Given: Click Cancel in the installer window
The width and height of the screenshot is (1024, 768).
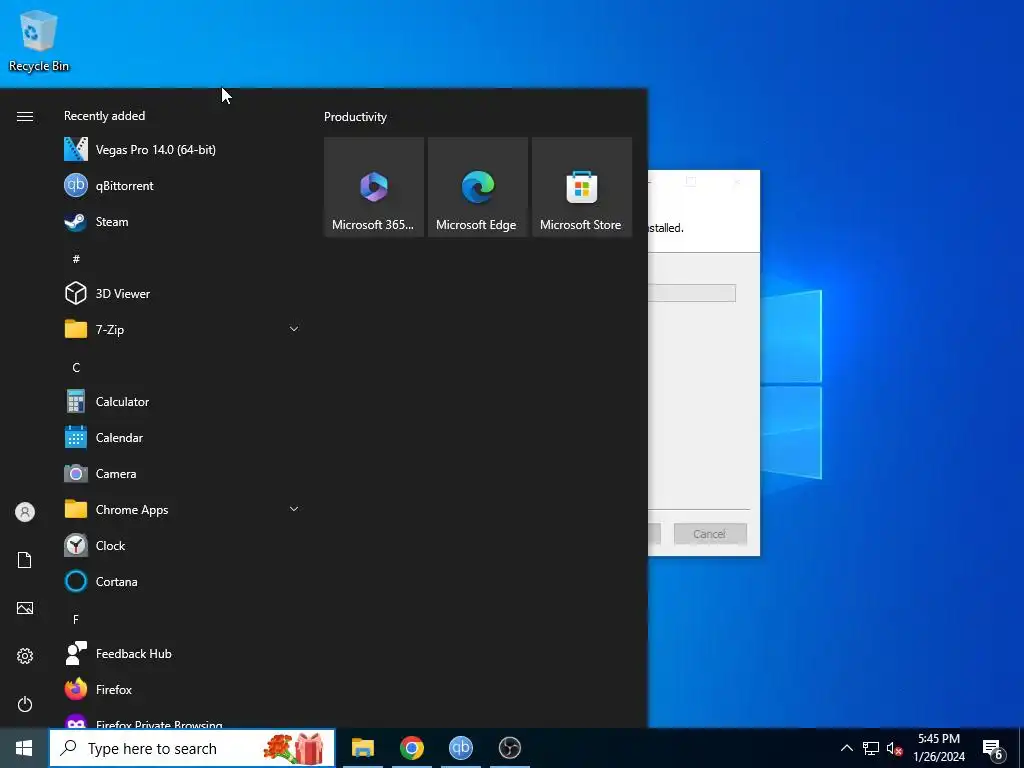Looking at the screenshot, I should click(710, 534).
